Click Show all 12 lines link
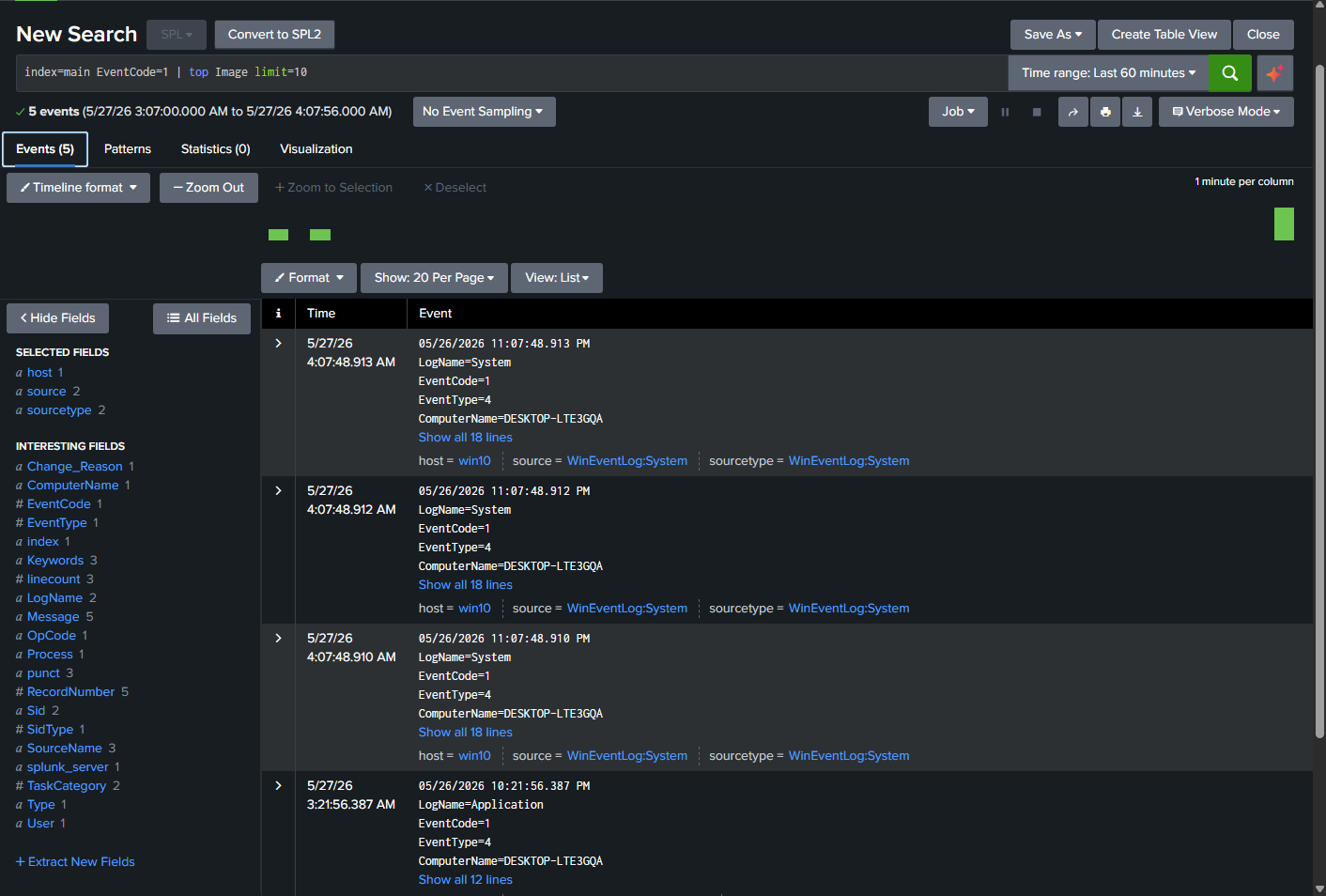 click(x=466, y=880)
